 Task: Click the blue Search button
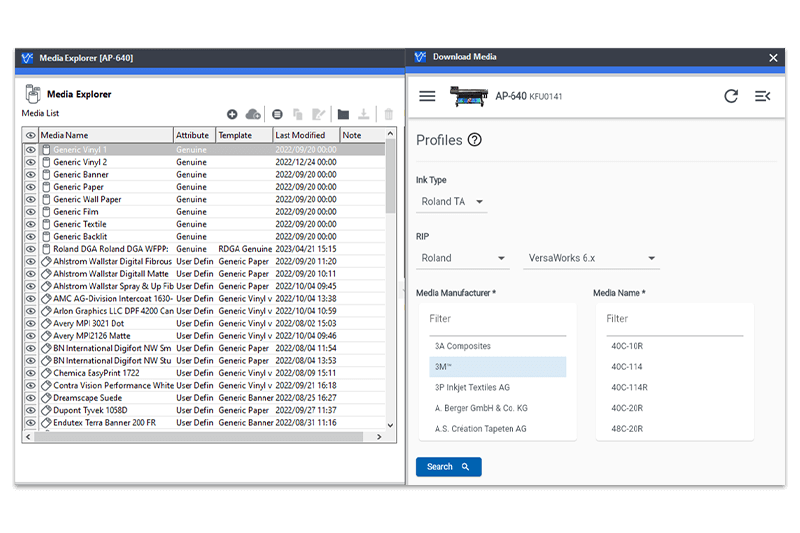(x=448, y=467)
